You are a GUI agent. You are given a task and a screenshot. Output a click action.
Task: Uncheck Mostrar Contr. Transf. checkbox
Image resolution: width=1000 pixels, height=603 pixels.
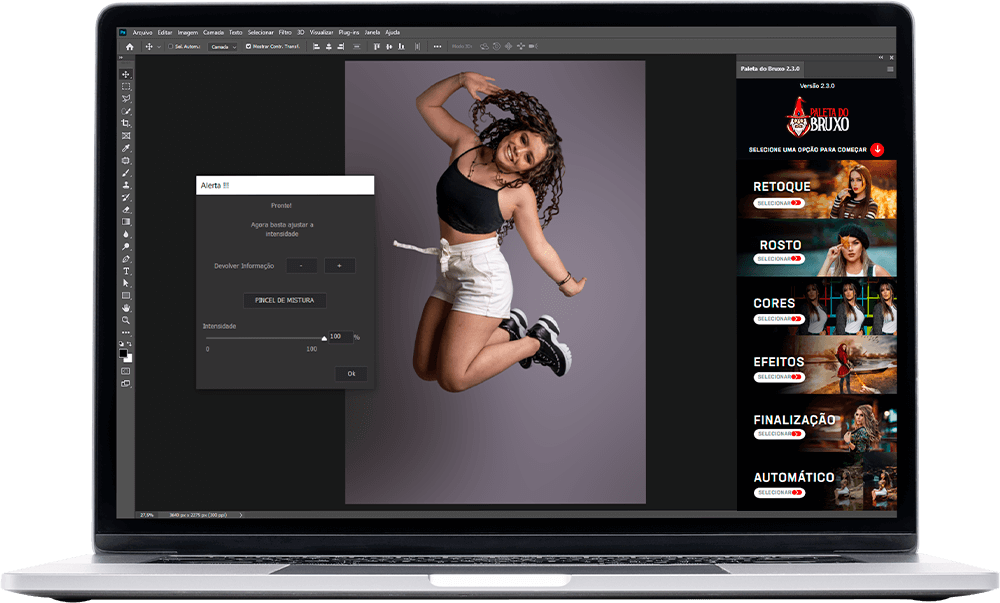coord(249,46)
